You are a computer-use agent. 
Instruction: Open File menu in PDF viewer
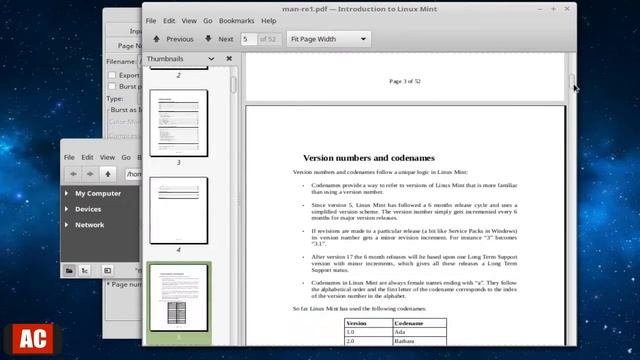pyautogui.click(x=151, y=21)
